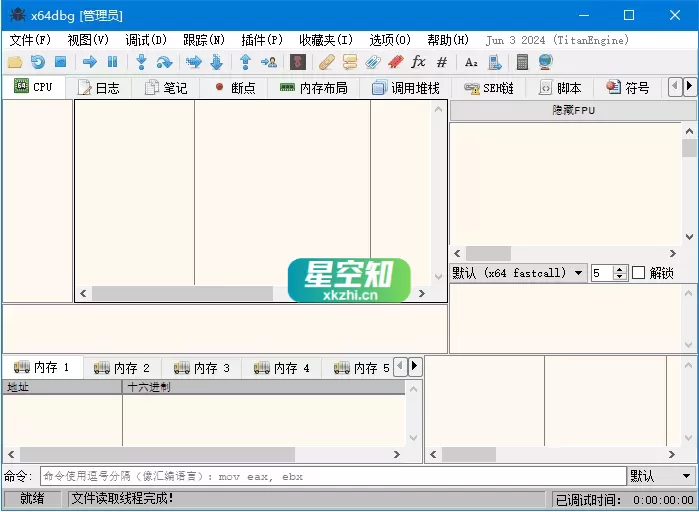Open the variables hash icon

(x=442, y=62)
